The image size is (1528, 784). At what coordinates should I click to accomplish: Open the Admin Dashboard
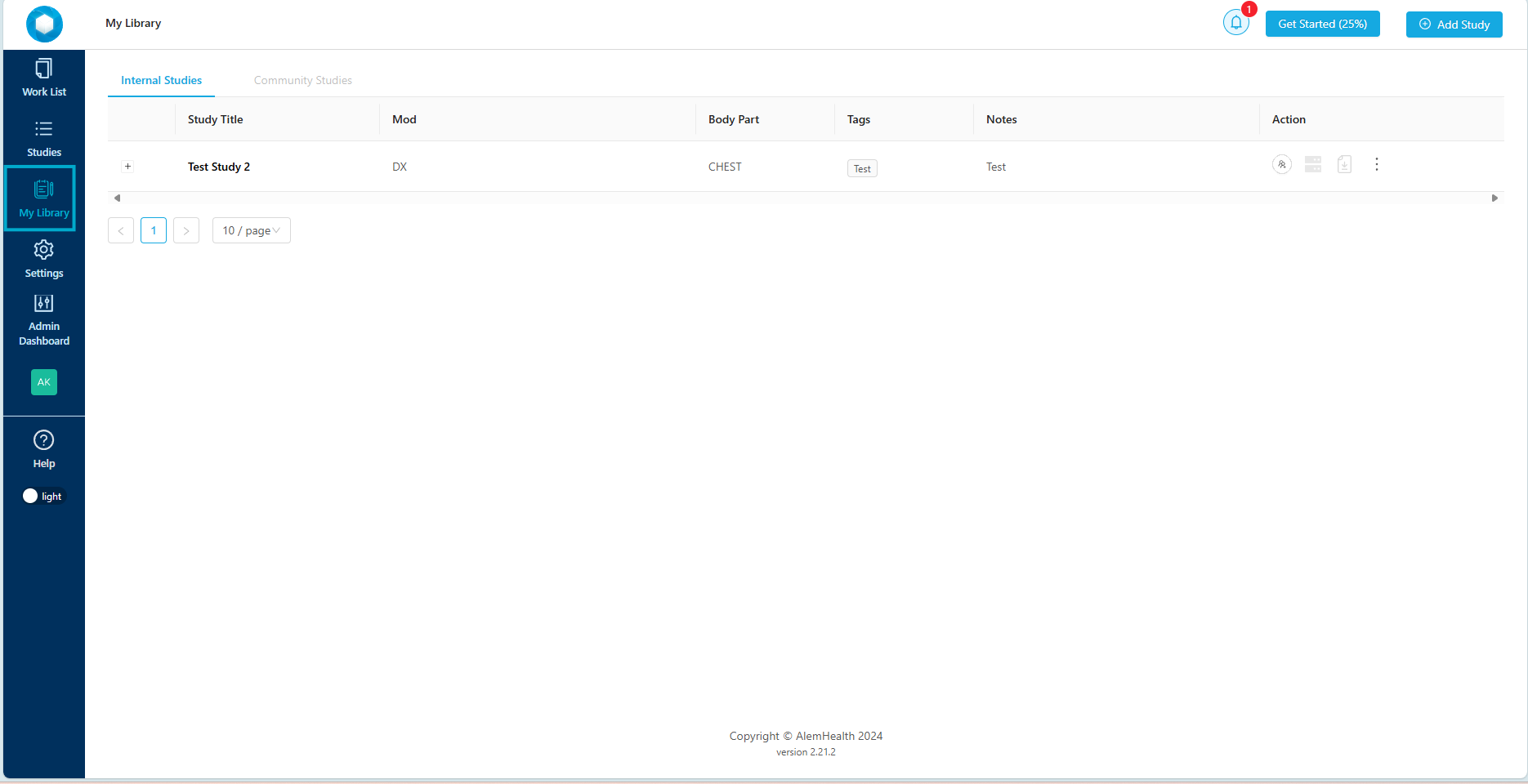44,319
